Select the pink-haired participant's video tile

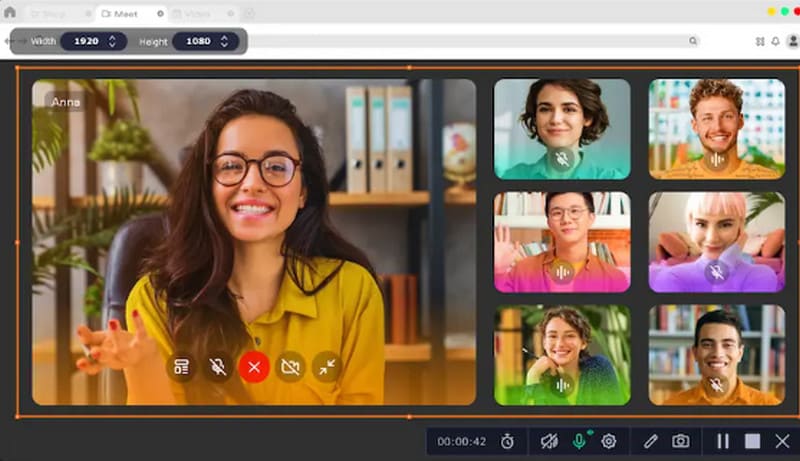point(715,242)
